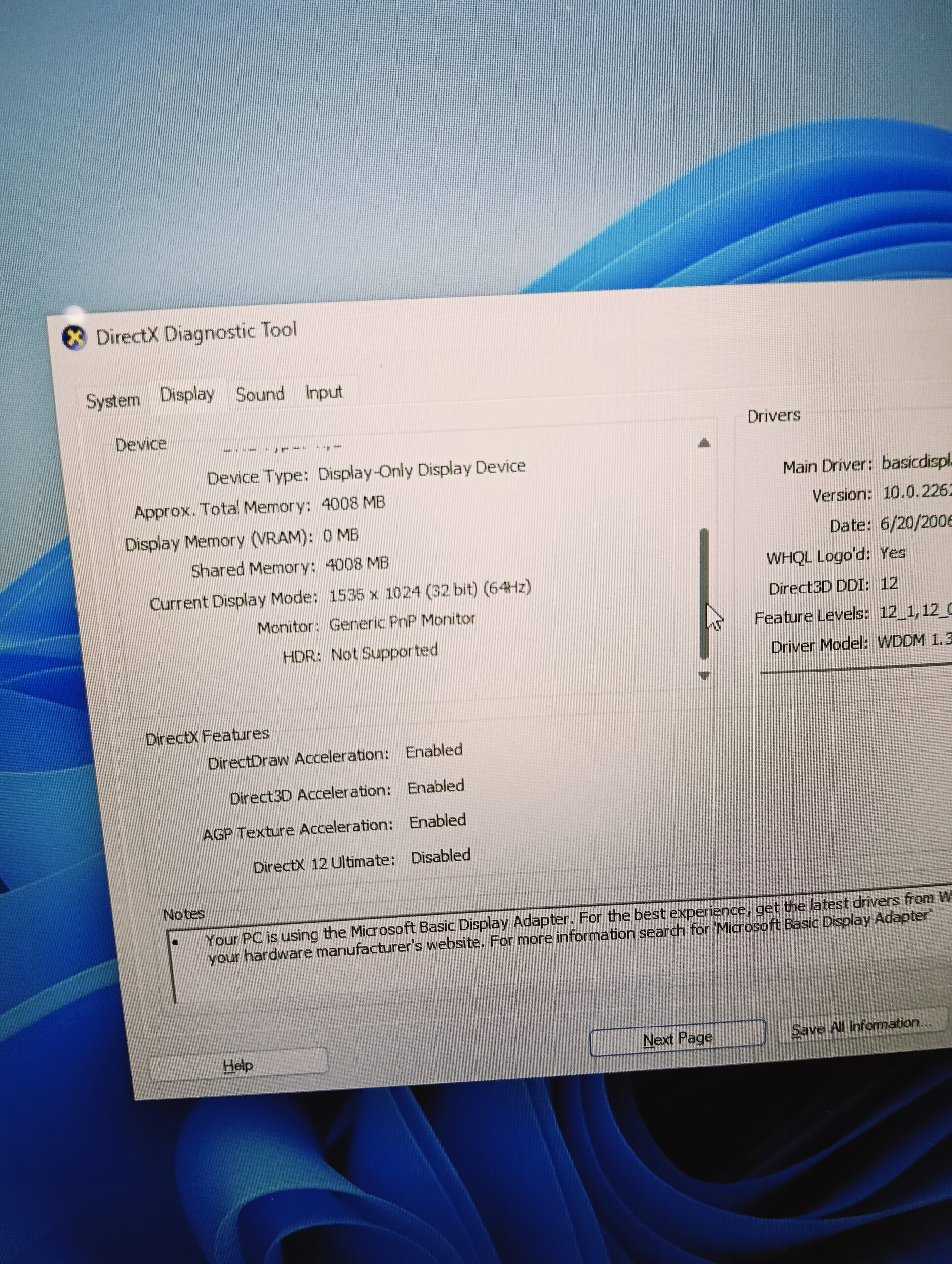Image resolution: width=952 pixels, height=1264 pixels.
Task: Click the DirectX Diagnostic Tool title icon
Action: pyautogui.click(x=74, y=338)
